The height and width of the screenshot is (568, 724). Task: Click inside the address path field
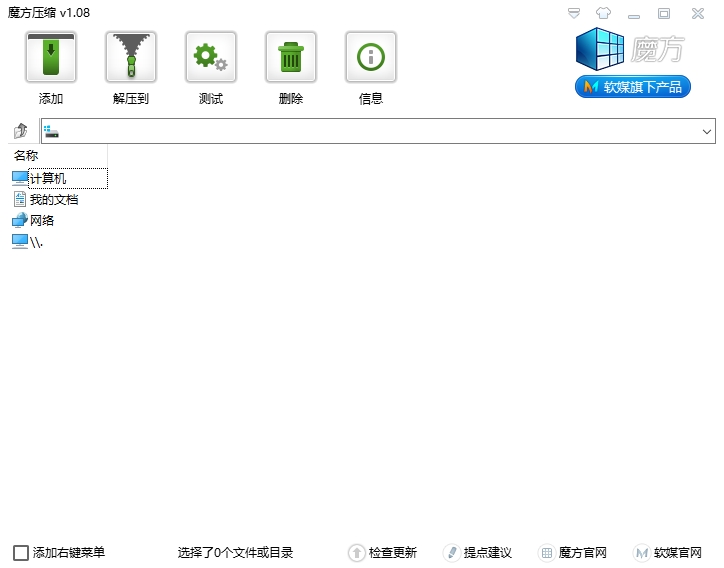(x=370, y=132)
